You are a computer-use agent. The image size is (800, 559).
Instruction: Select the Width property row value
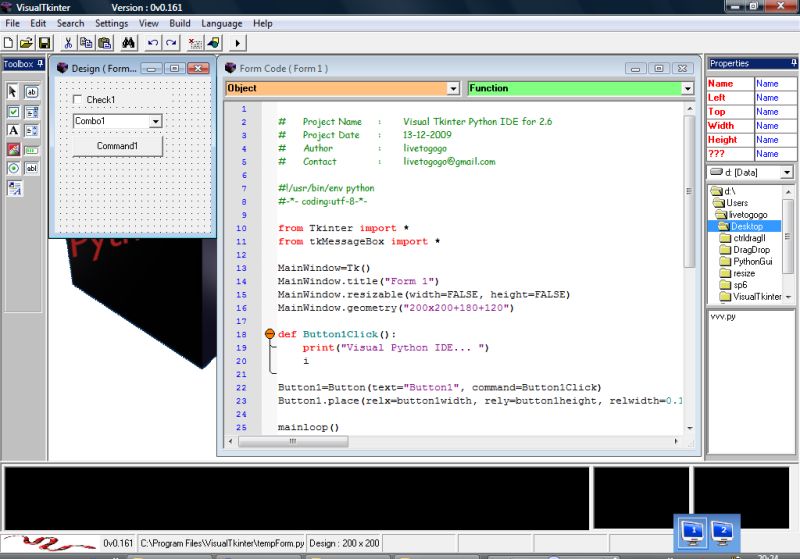point(775,125)
